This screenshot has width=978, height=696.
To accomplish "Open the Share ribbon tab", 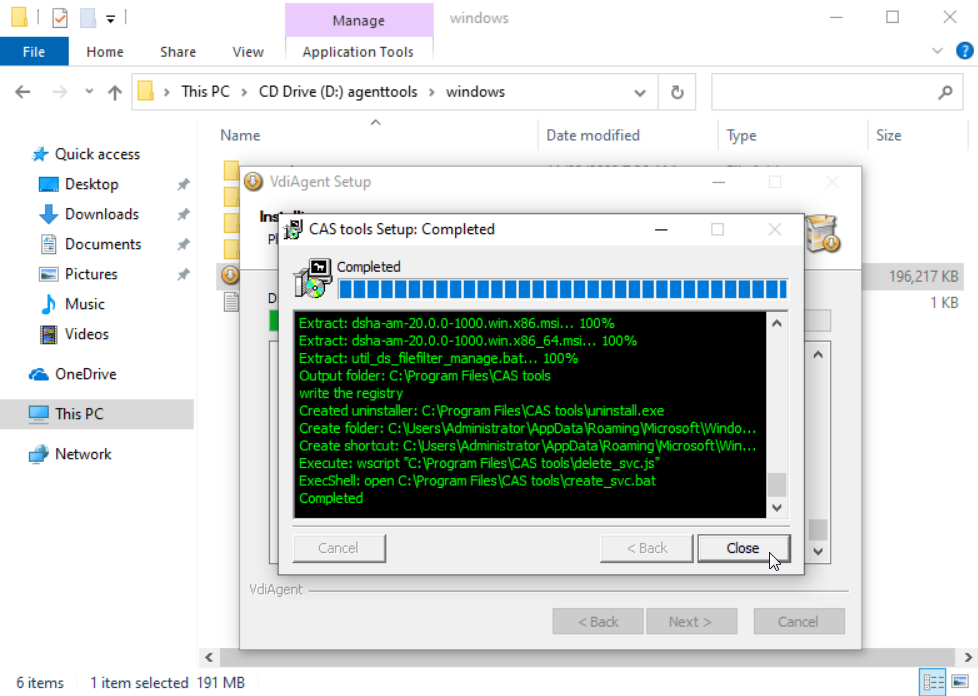I will tap(178, 52).
